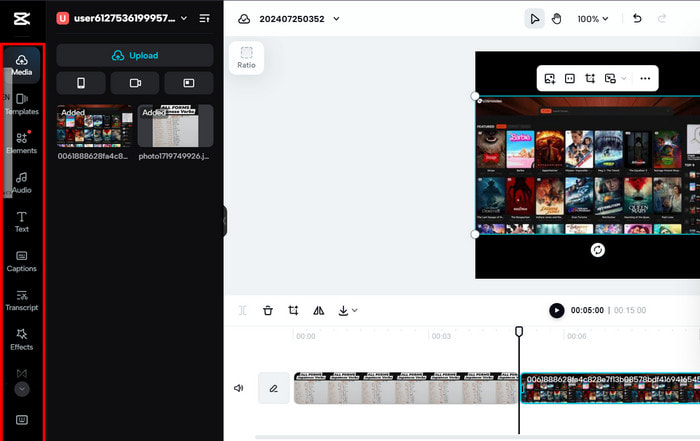Open the media sort list icon
700x441 pixels.
(204, 18)
